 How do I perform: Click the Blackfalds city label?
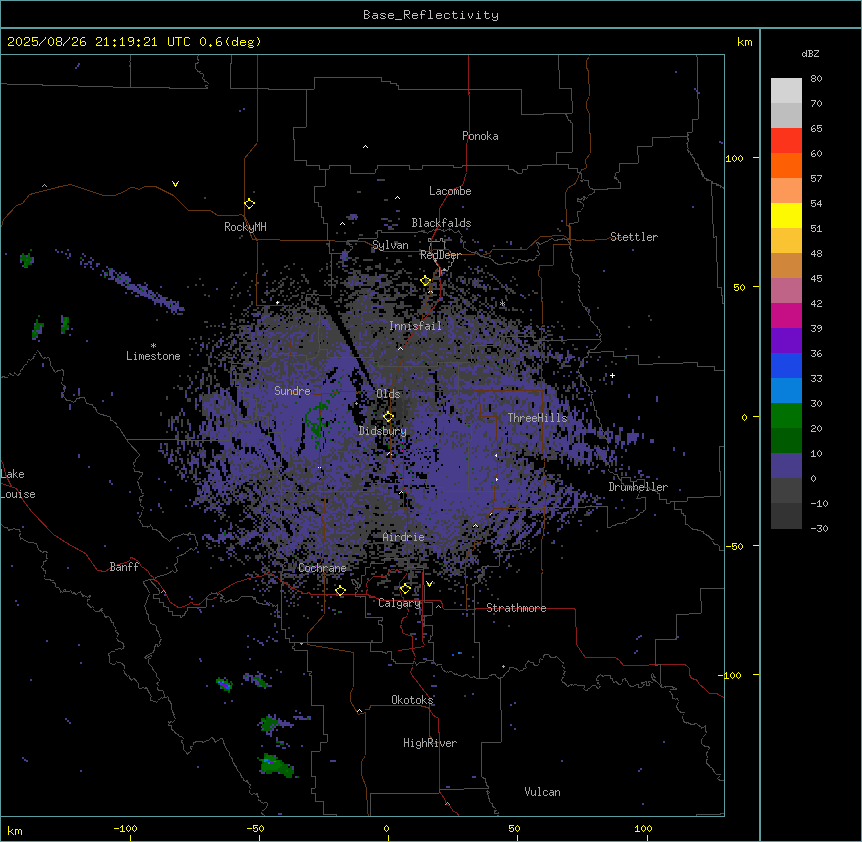point(441,223)
